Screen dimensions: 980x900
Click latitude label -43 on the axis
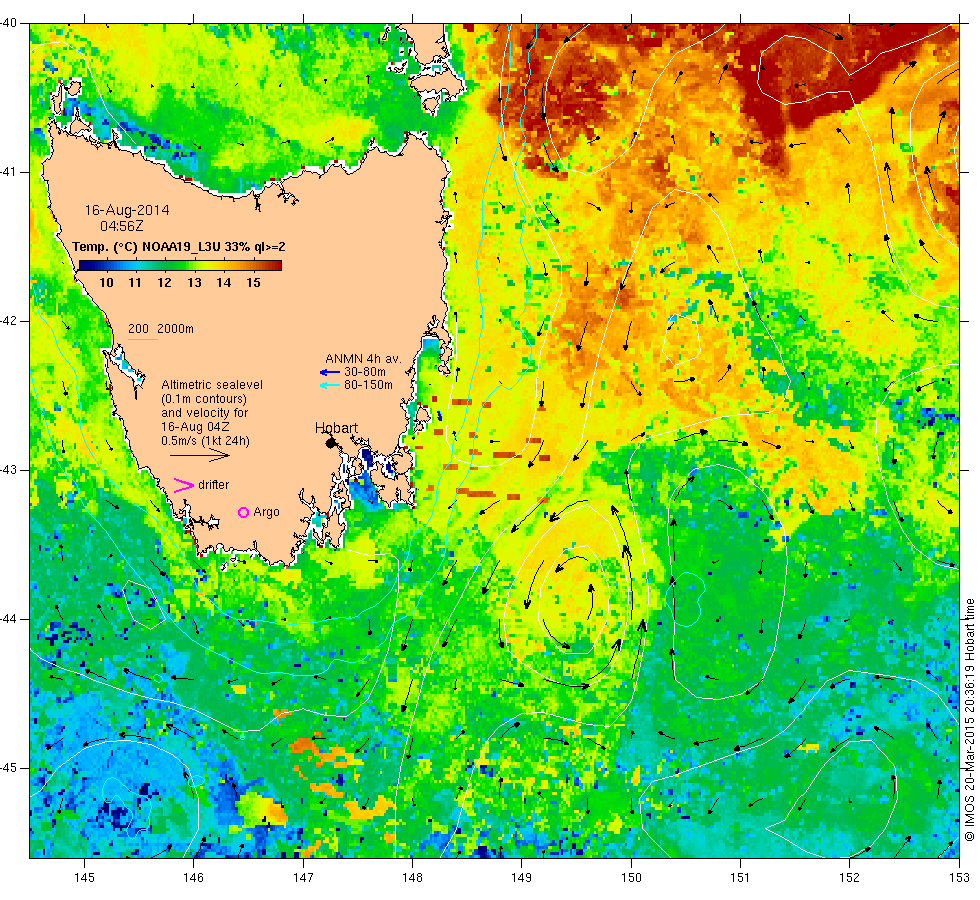9,470
